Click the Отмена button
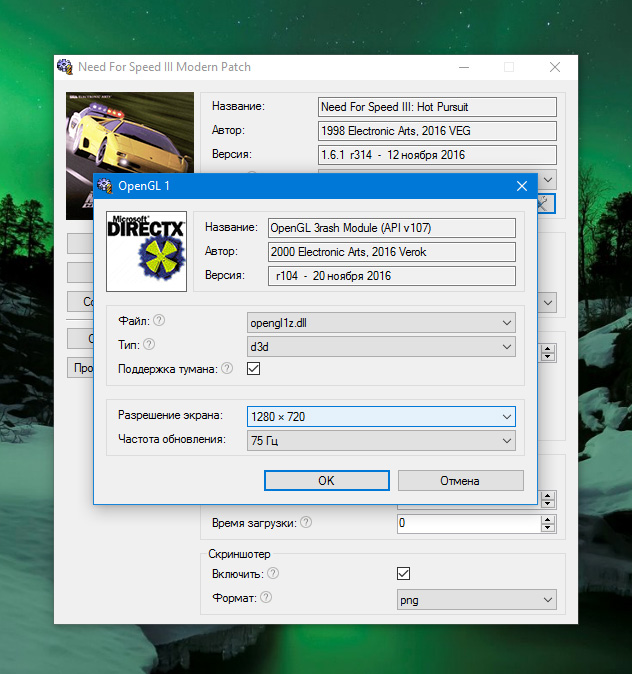This screenshot has width=632, height=674. coord(460,481)
